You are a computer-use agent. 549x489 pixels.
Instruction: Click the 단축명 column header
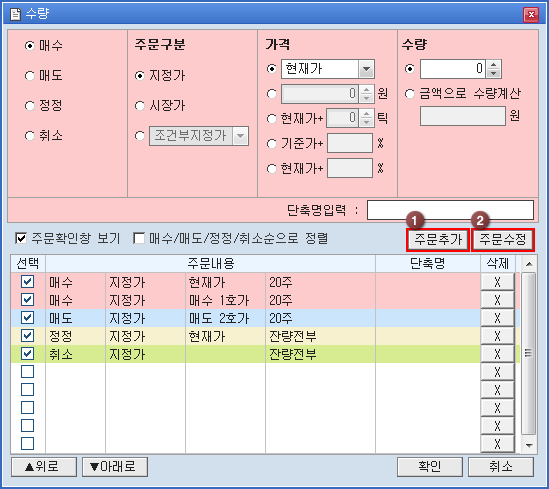[x=428, y=264]
